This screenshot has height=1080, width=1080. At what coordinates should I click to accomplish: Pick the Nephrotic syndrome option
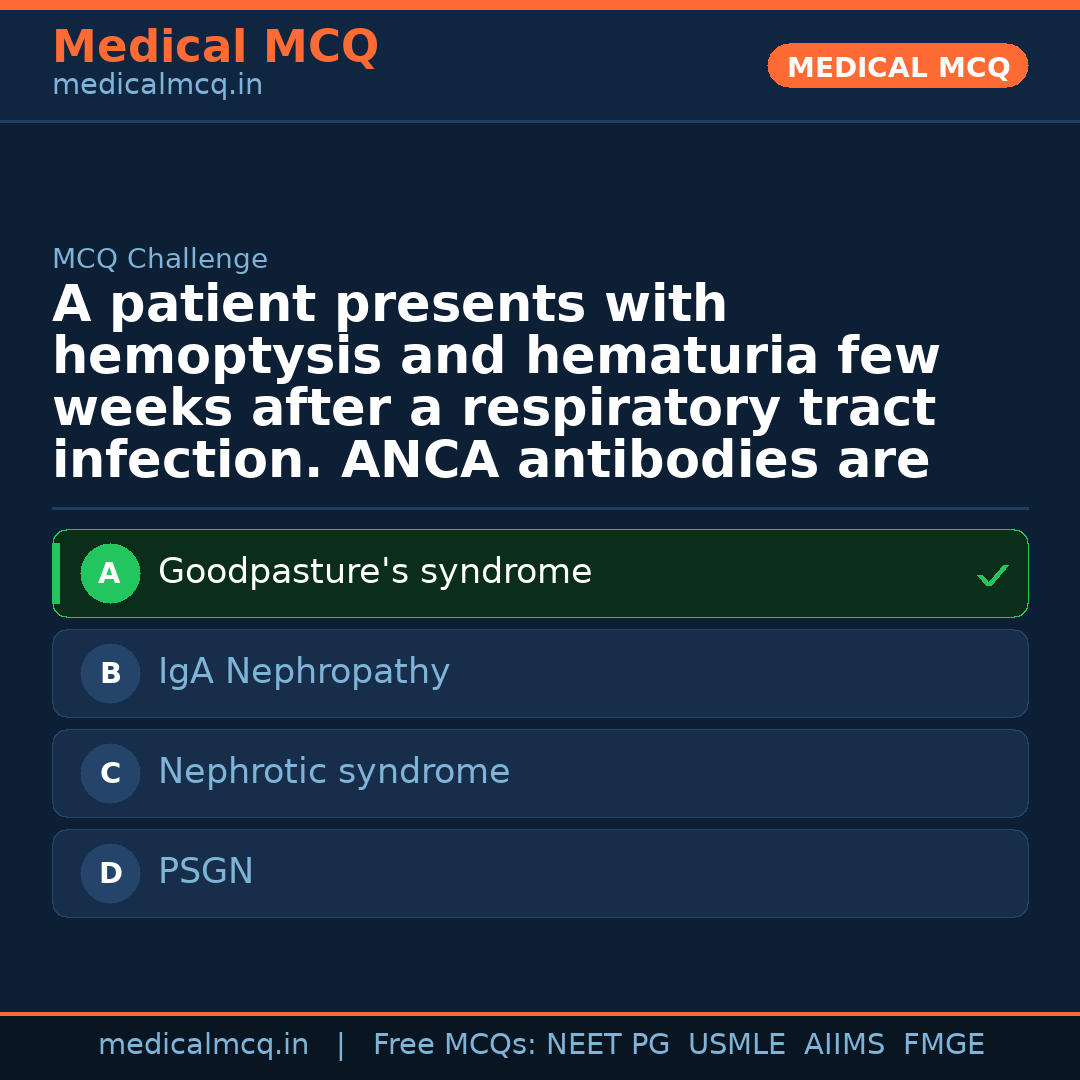click(334, 772)
